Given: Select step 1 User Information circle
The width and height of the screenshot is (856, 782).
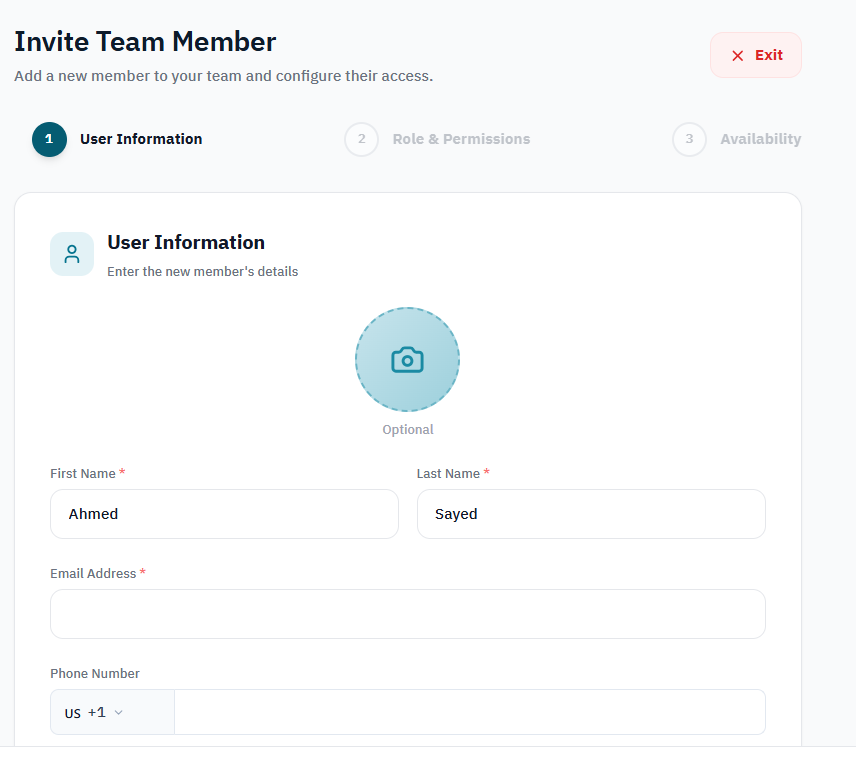Looking at the screenshot, I should click(x=50, y=139).
